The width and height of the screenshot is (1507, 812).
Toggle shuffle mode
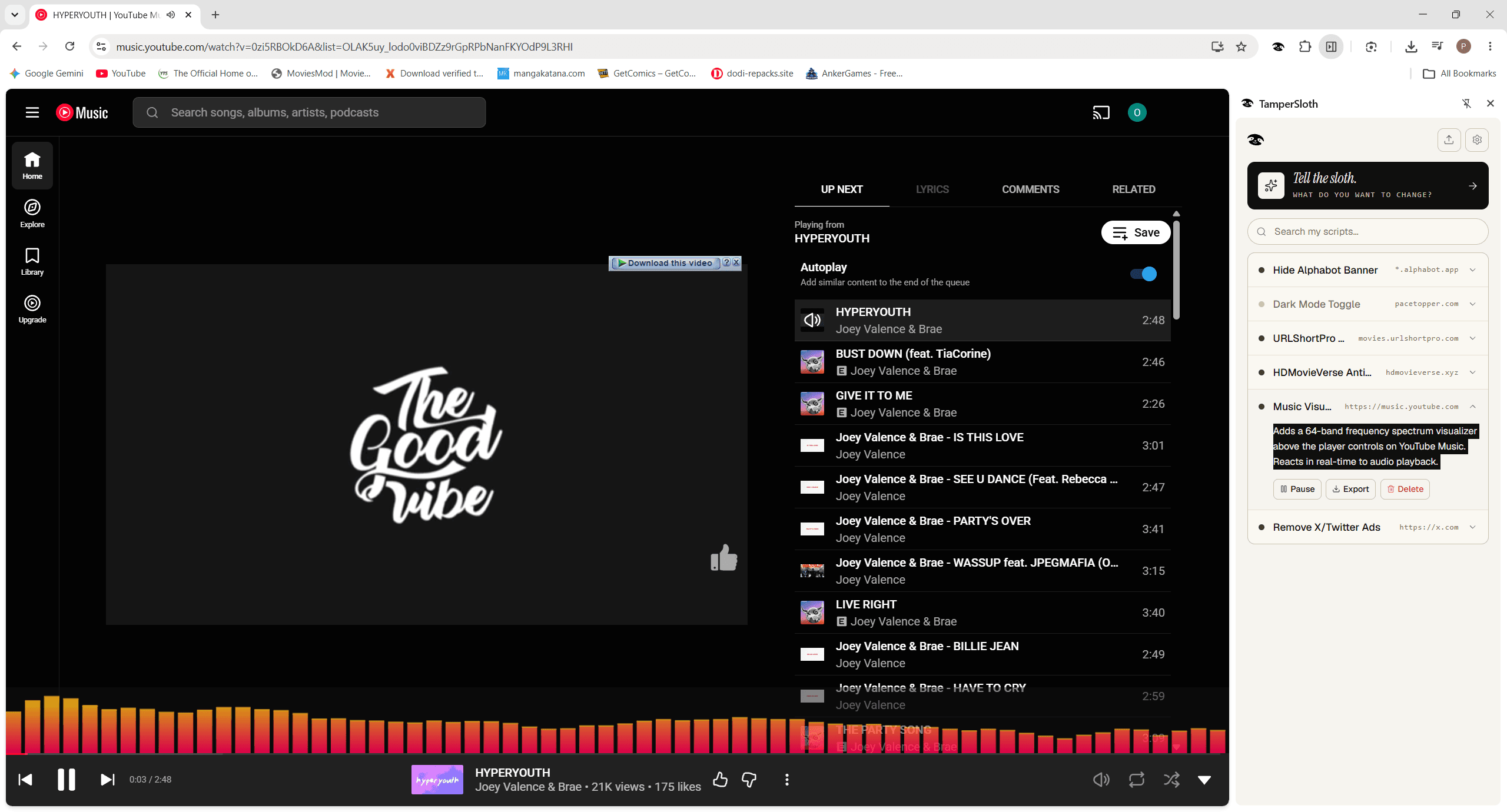[x=1171, y=780]
